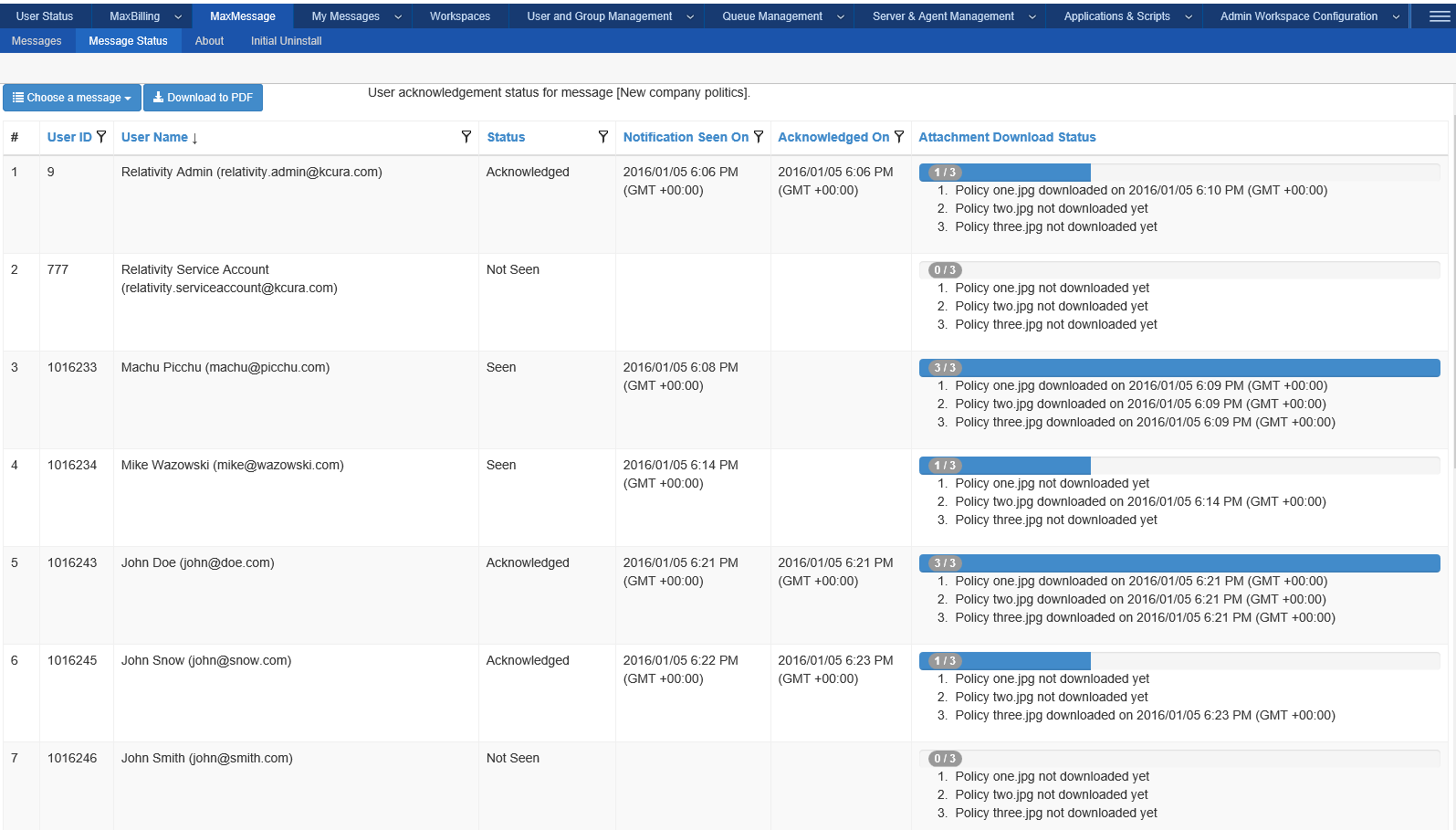Filter the User ID column
Viewport: 1456px width, 830px height.
[x=101, y=136]
